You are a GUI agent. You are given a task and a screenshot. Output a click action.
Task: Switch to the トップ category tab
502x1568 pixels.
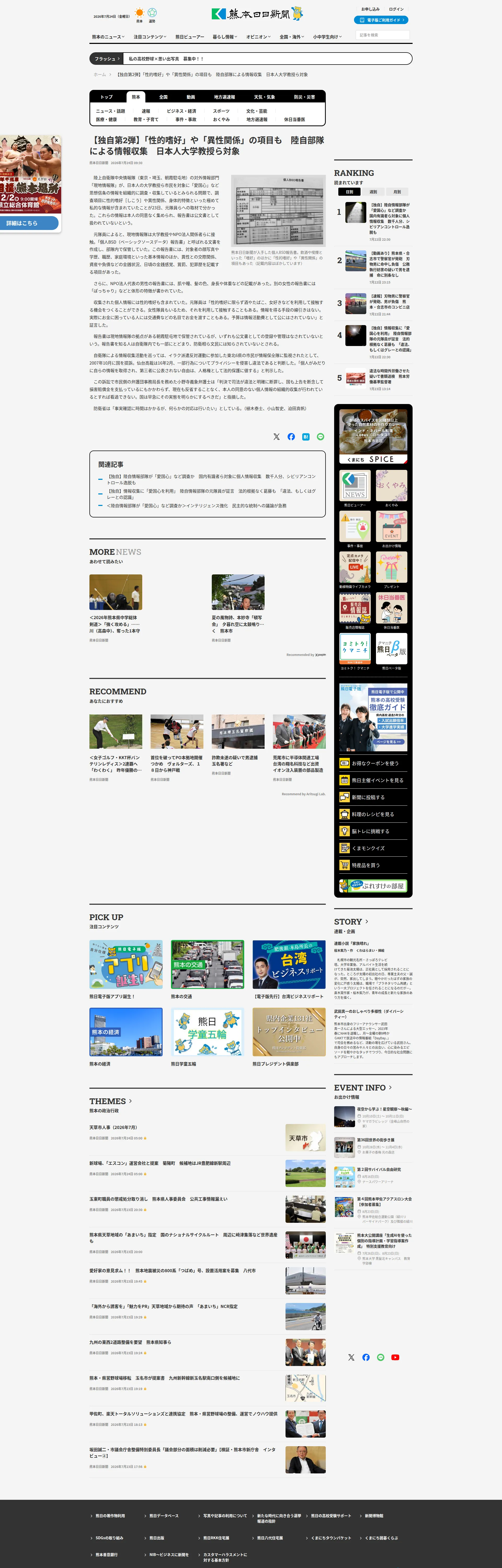(107, 97)
